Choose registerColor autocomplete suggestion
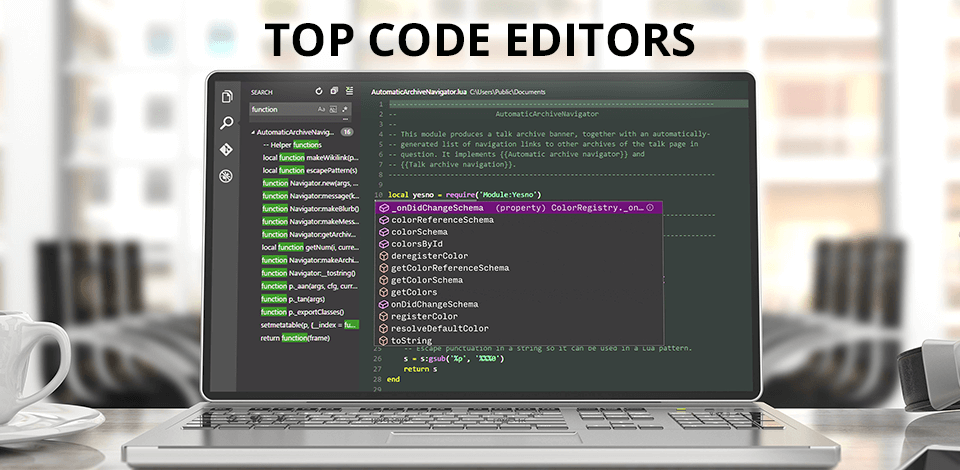The image size is (960, 470). coord(519,316)
